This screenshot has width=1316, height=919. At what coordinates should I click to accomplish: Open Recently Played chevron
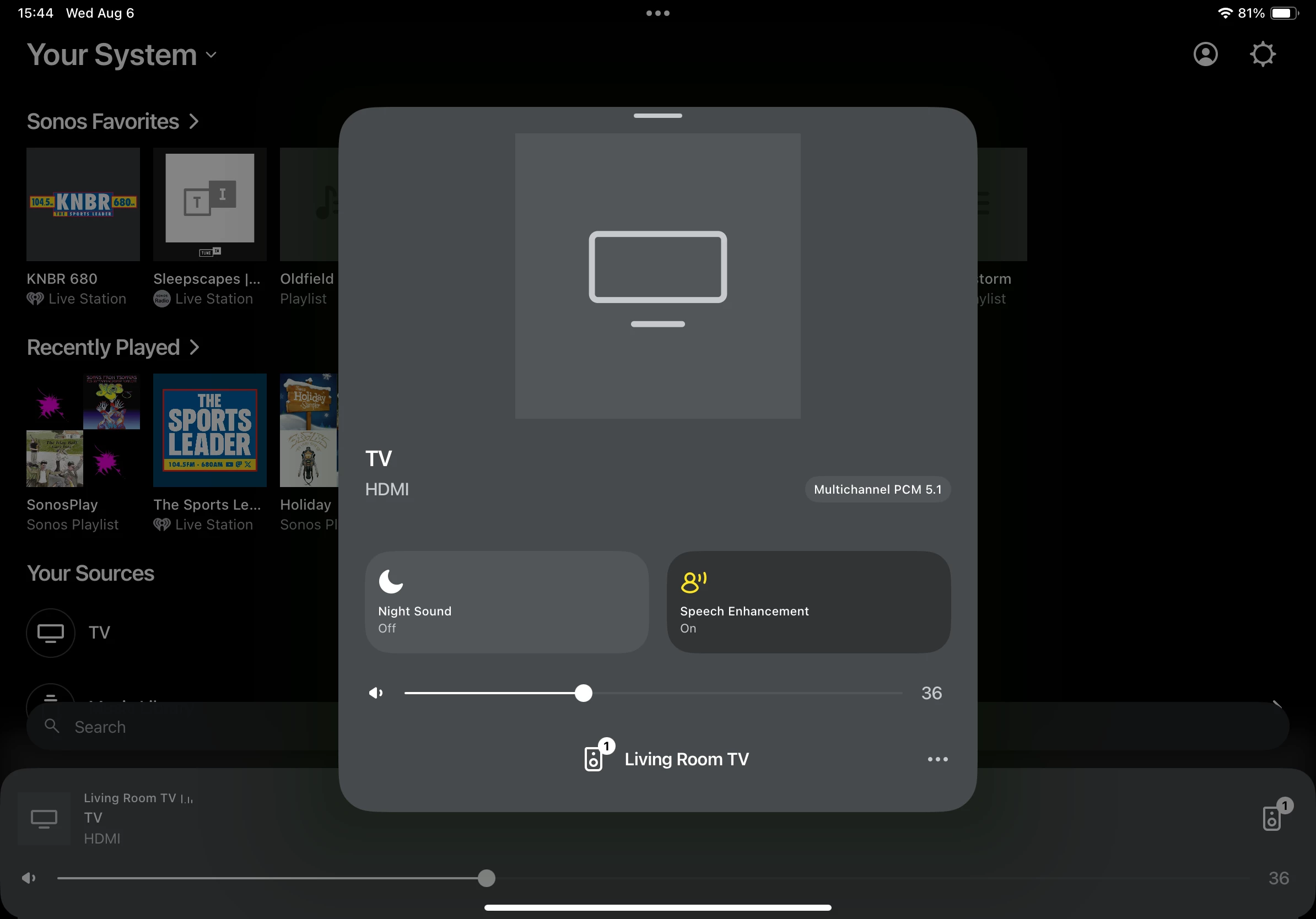tap(195, 347)
